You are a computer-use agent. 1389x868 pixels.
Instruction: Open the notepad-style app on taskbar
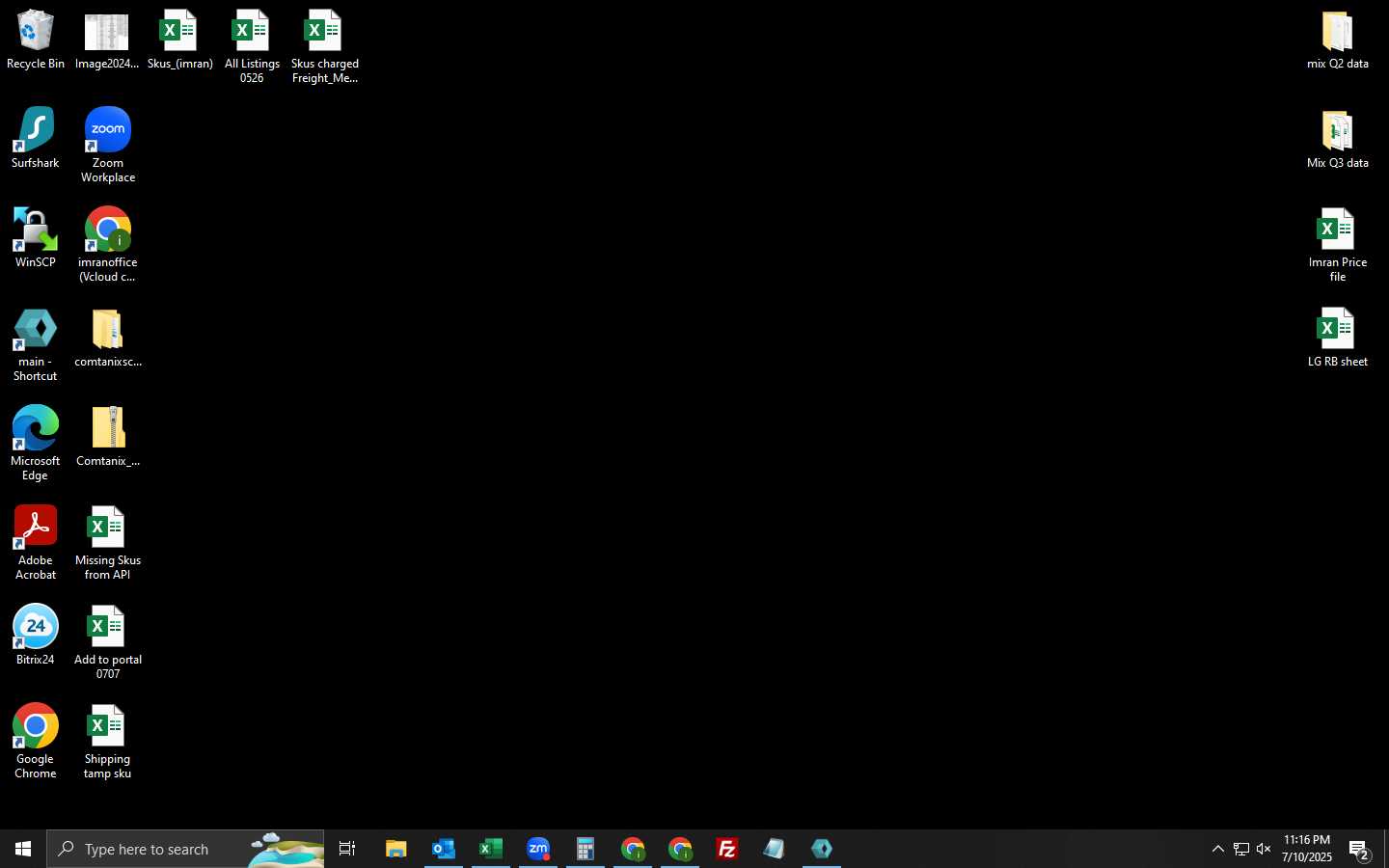pyautogui.click(x=775, y=849)
